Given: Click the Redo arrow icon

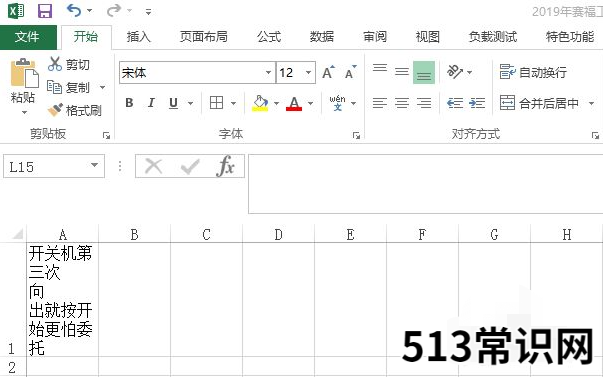Looking at the screenshot, I should tap(114, 10).
